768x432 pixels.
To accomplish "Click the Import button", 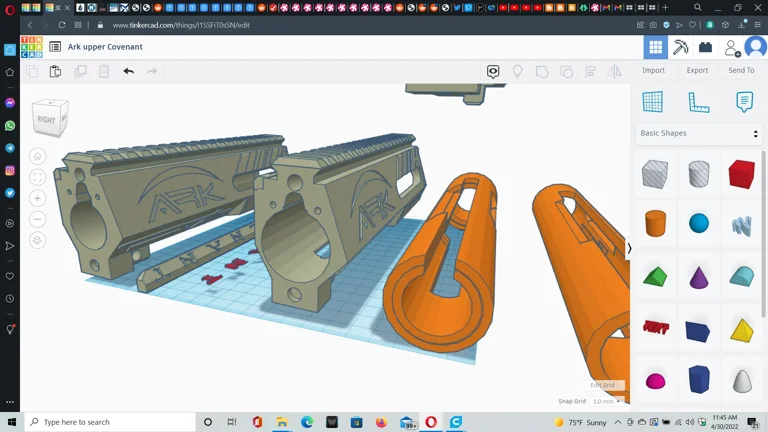I will point(653,71).
